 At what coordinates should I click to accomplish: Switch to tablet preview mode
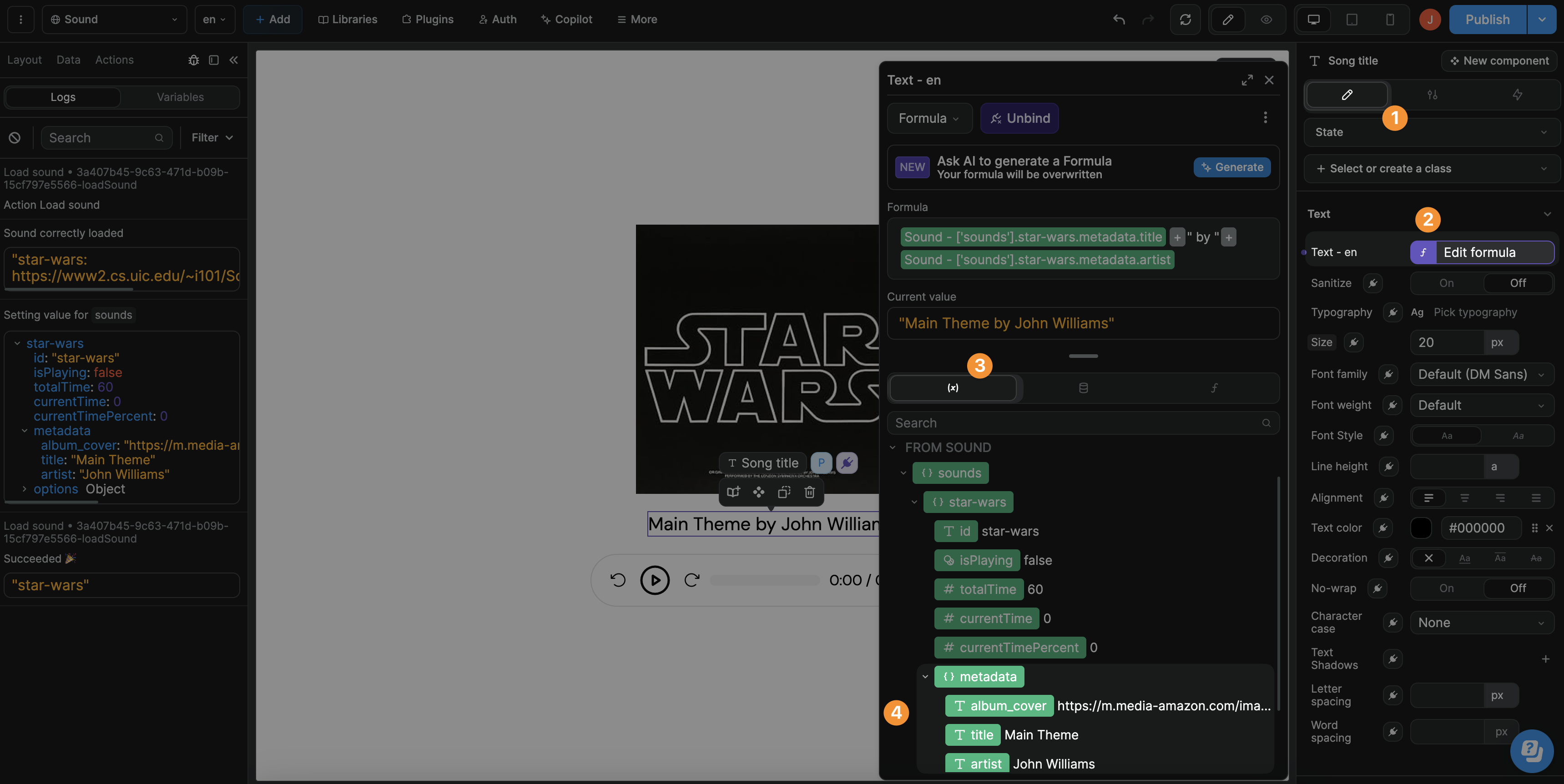coord(1351,20)
